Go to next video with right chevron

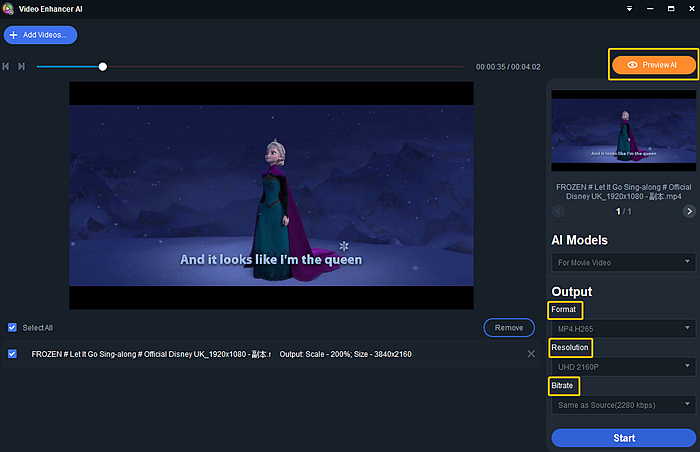(x=689, y=211)
